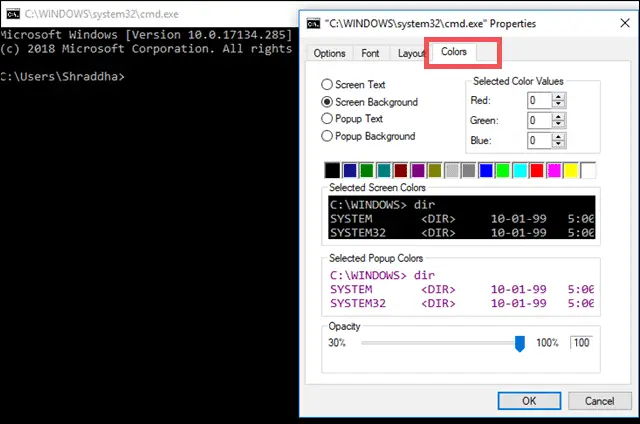Screen dimensions: 640x424
Task: Pick the bright blue color swatch
Action: [x=486, y=170]
